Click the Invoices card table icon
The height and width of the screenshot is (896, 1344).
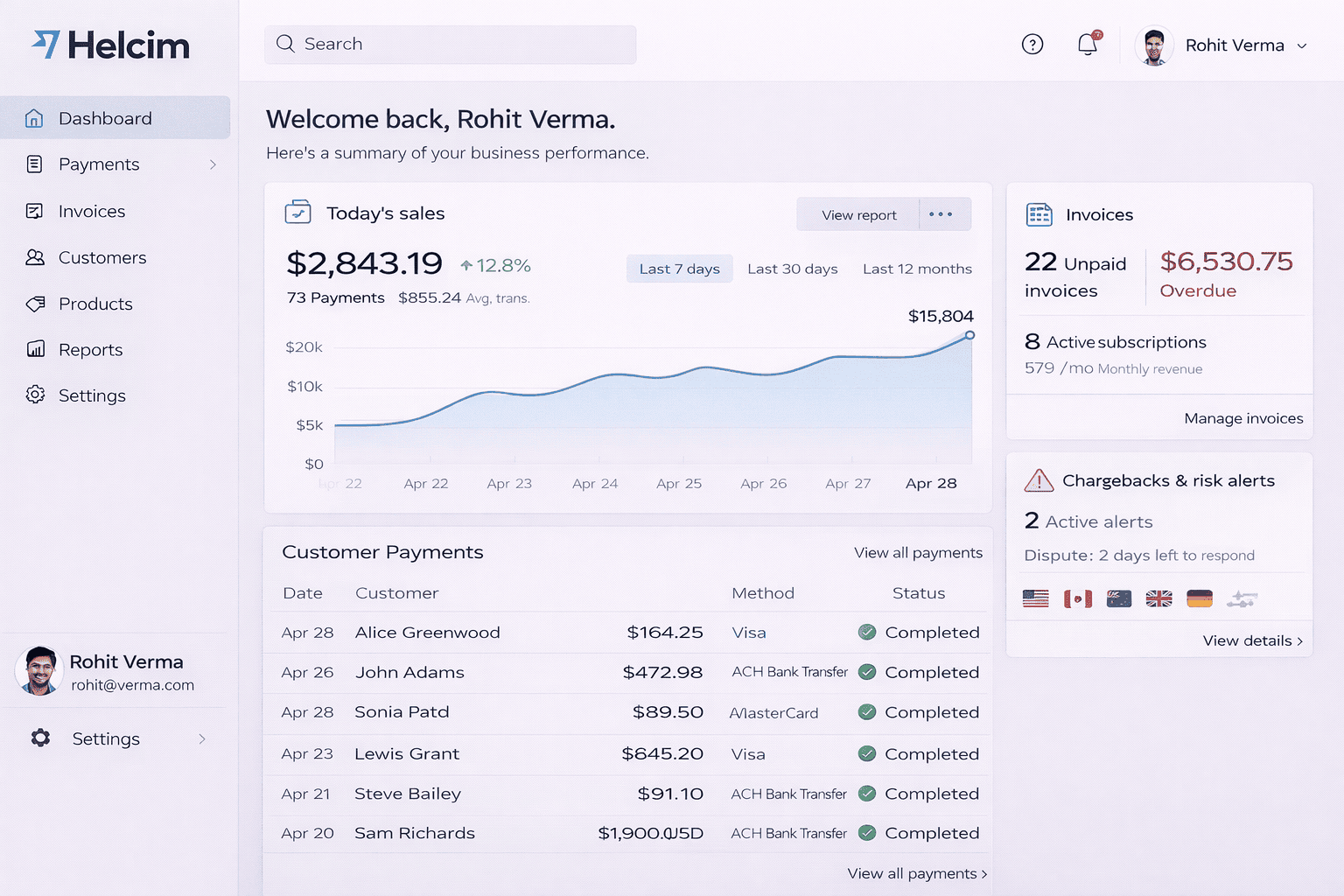1039,214
